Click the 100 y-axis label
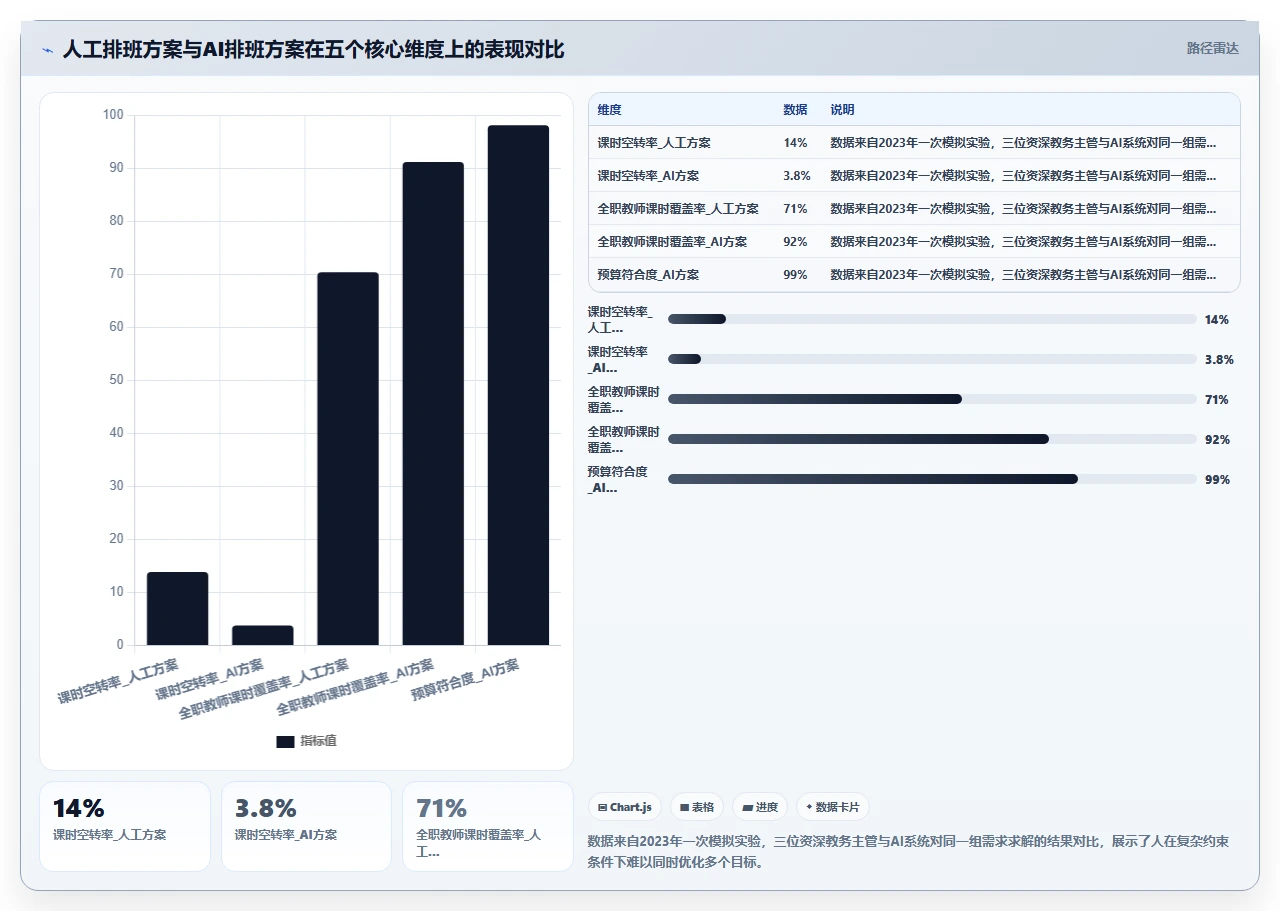Screen dimensions: 1280x911 [x=113, y=115]
